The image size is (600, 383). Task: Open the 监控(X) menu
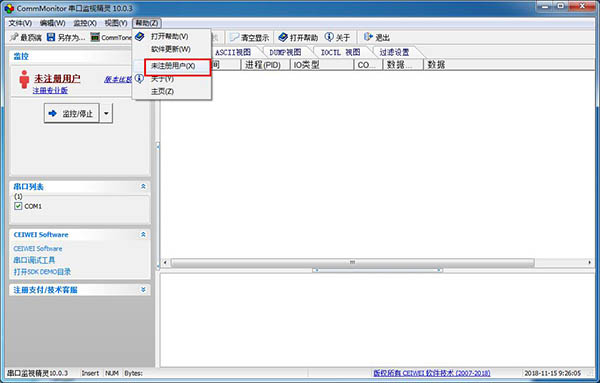point(85,23)
